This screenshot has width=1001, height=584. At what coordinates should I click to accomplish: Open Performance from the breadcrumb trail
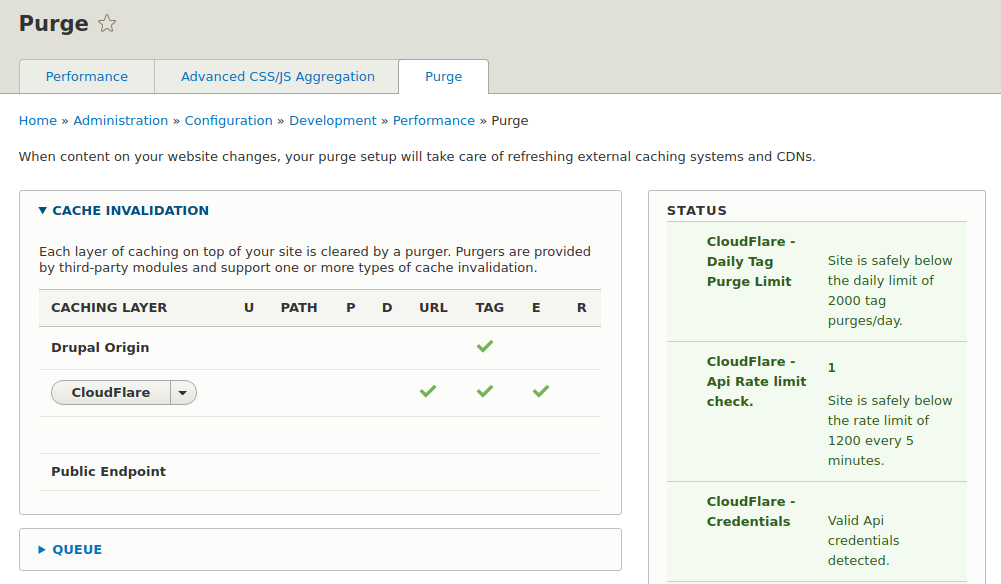point(434,120)
